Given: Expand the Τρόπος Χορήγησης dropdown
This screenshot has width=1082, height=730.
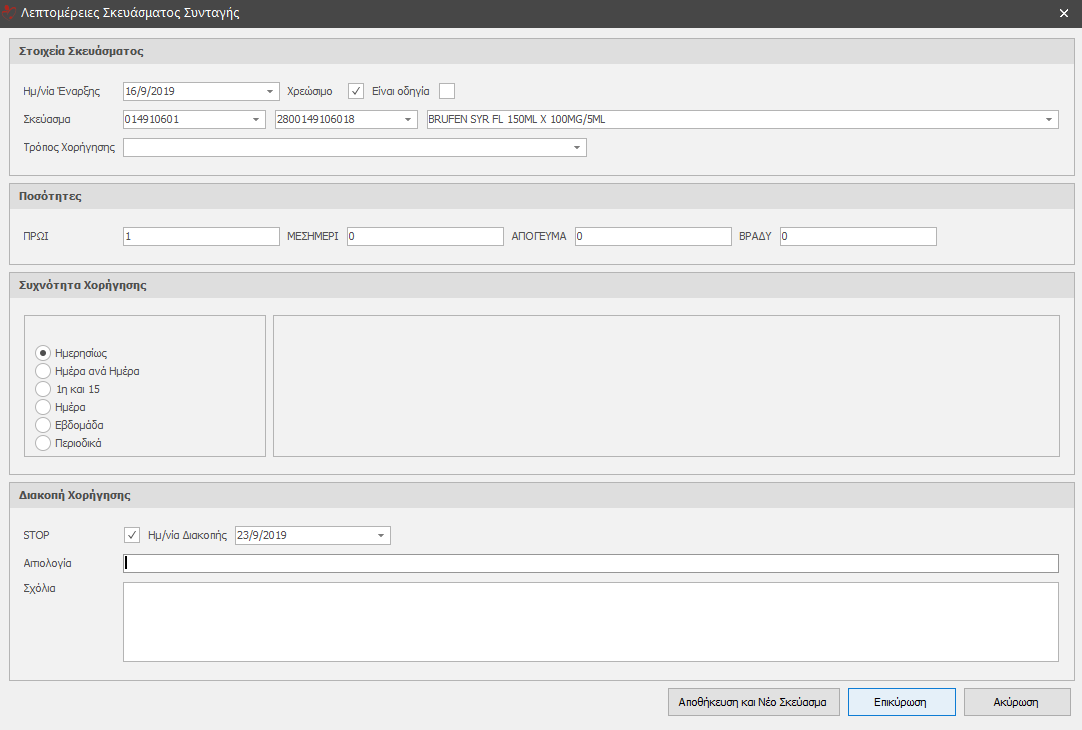Looking at the screenshot, I should pyautogui.click(x=577, y=148).
